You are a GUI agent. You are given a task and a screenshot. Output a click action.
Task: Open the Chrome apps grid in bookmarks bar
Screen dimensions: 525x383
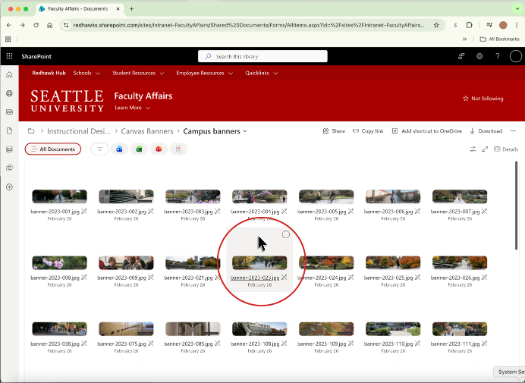(8, 39)
